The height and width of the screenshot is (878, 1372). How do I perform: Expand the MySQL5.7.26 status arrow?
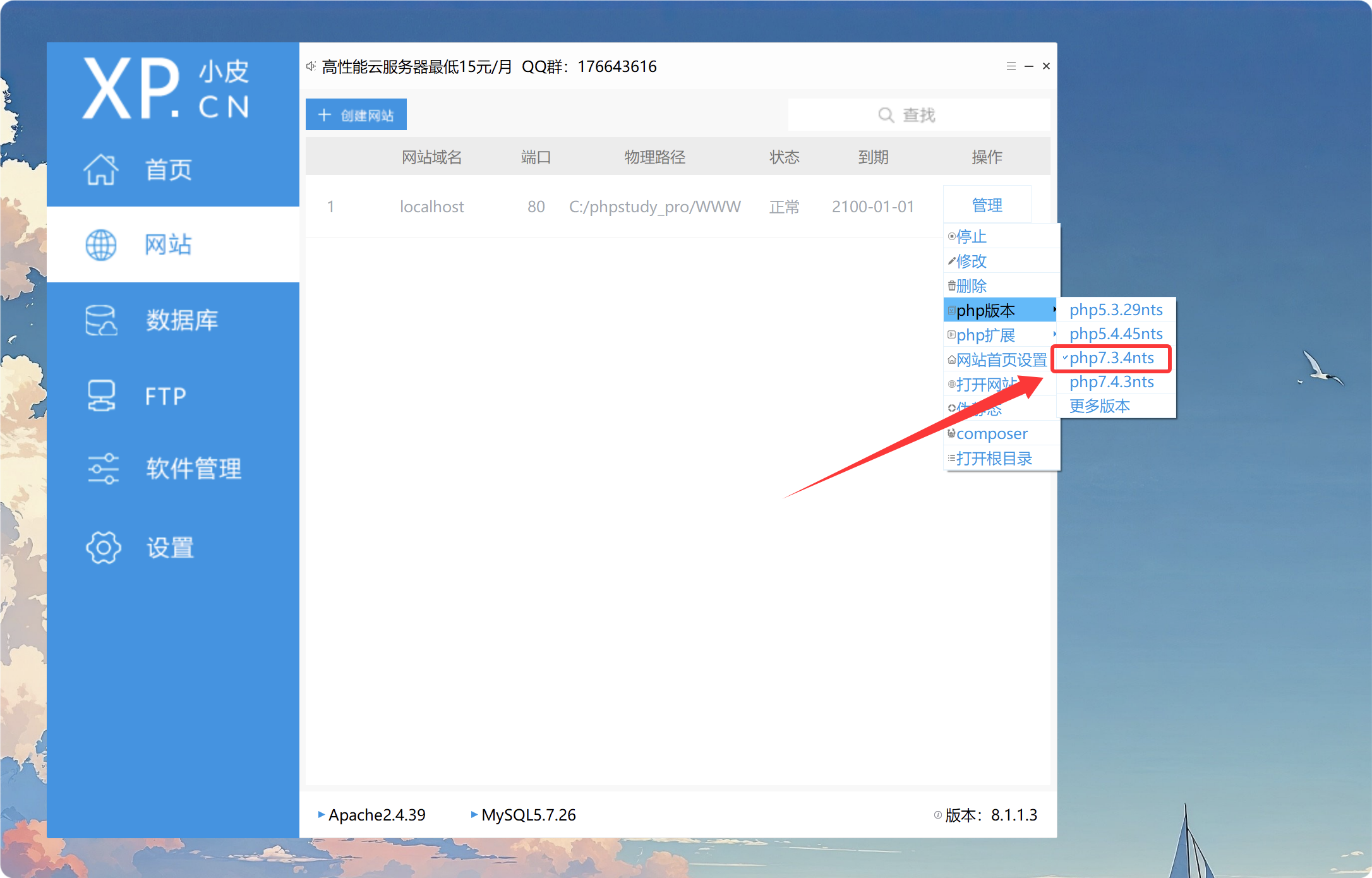click(x=474, y=815)
